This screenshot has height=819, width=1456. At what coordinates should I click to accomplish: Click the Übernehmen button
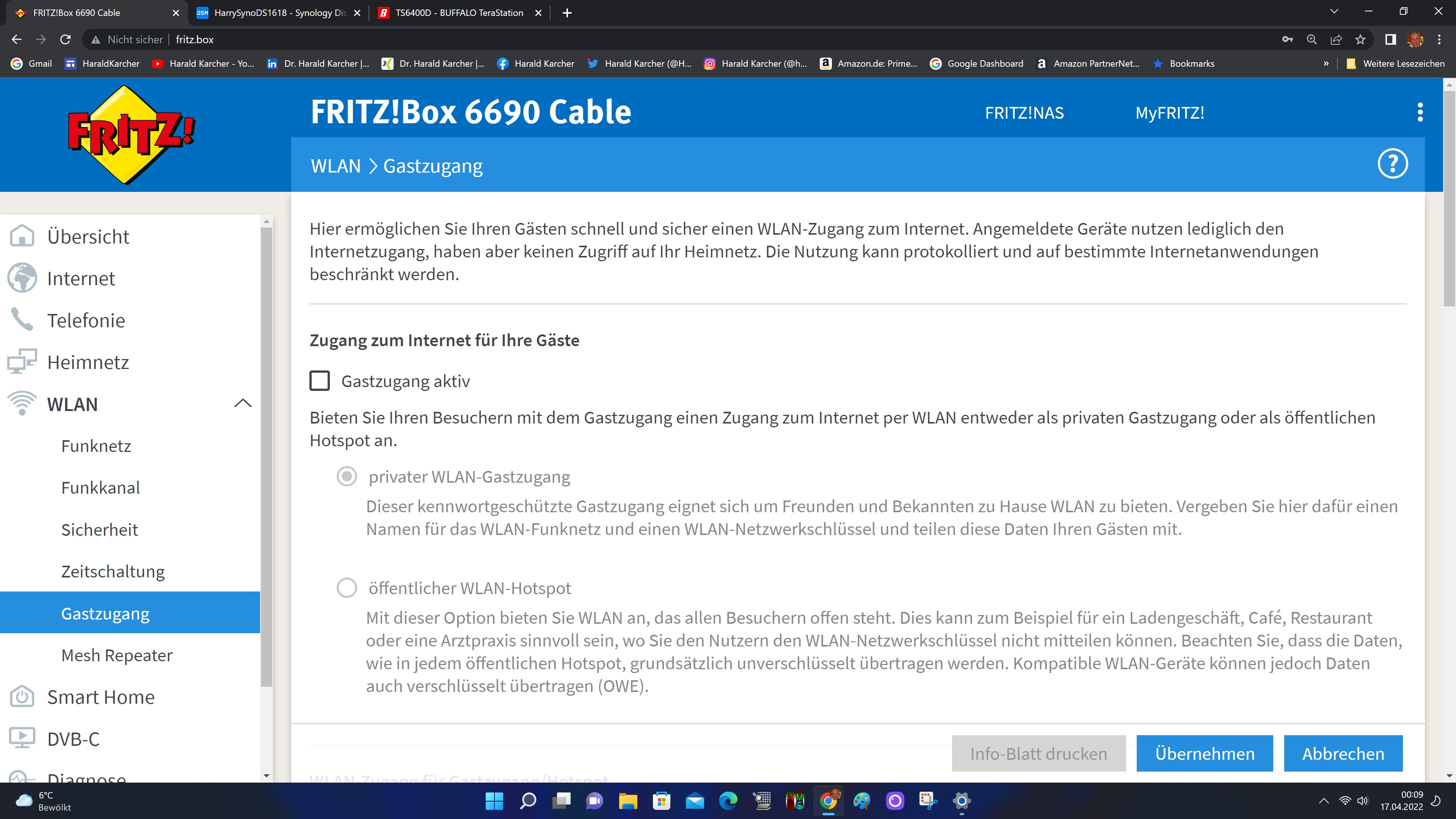pos(1205,753)
